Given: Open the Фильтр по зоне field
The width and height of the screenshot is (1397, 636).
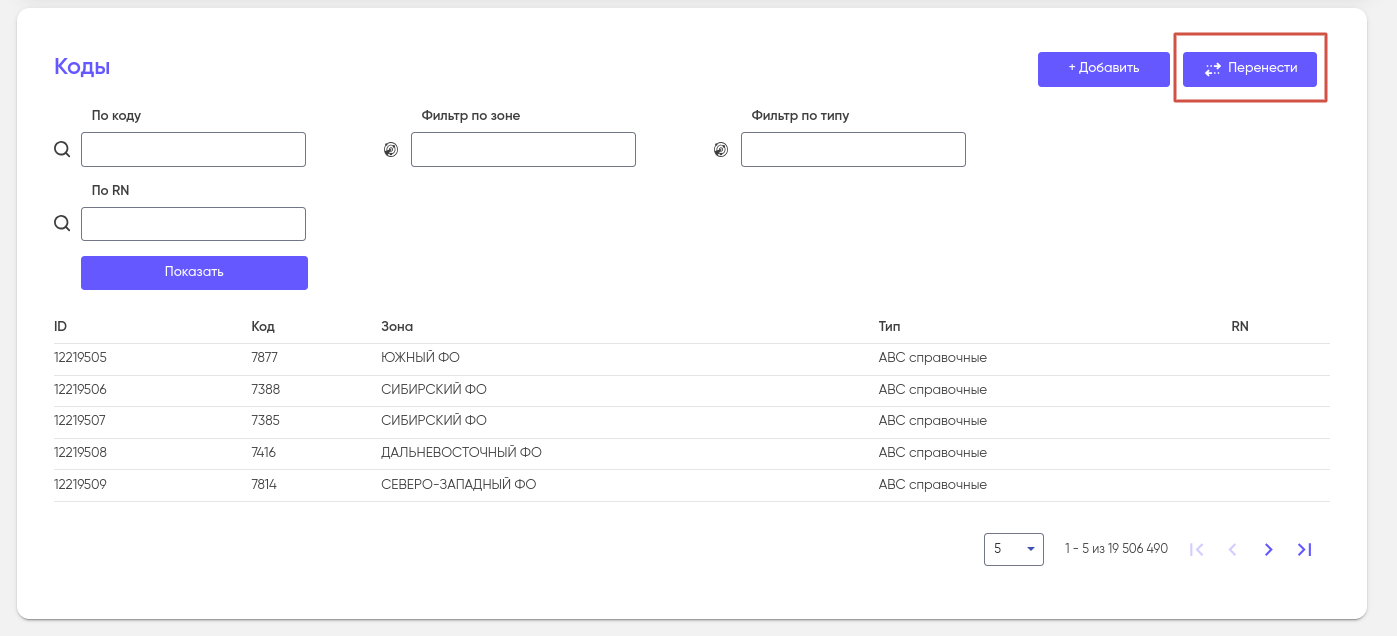Looking at the screenshot, I should click(x=523, y=150).
